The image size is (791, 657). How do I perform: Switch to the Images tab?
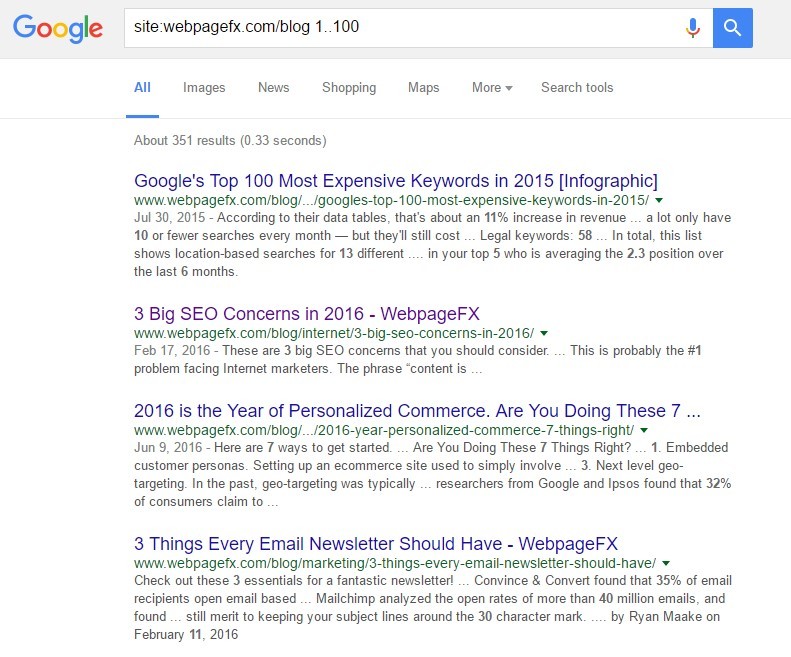click(x=204, y=88)
